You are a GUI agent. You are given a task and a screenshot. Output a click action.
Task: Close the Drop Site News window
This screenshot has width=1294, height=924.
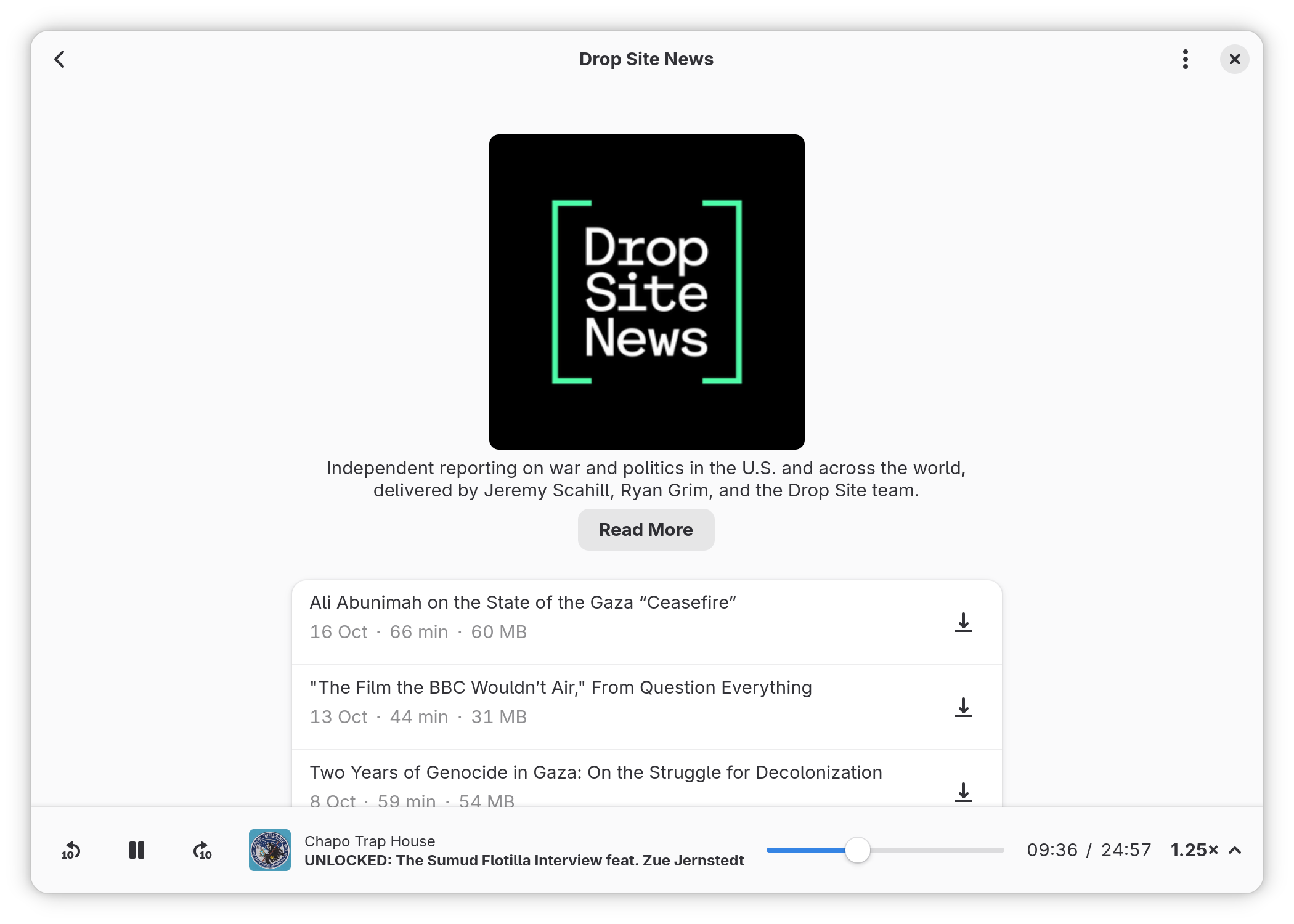[1234, 59]
